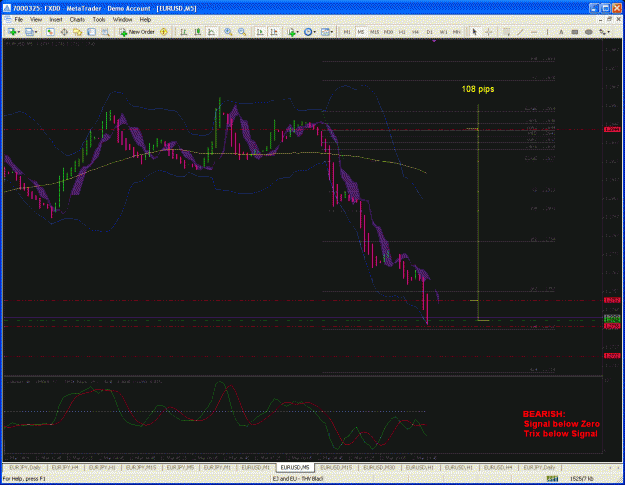Open the Data Window icon
This screenshot has width=625, height=485.
tap(64, 32)
